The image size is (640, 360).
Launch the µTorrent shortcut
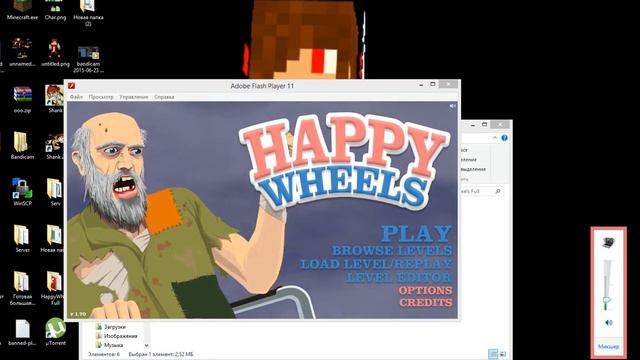click(56, 332)
